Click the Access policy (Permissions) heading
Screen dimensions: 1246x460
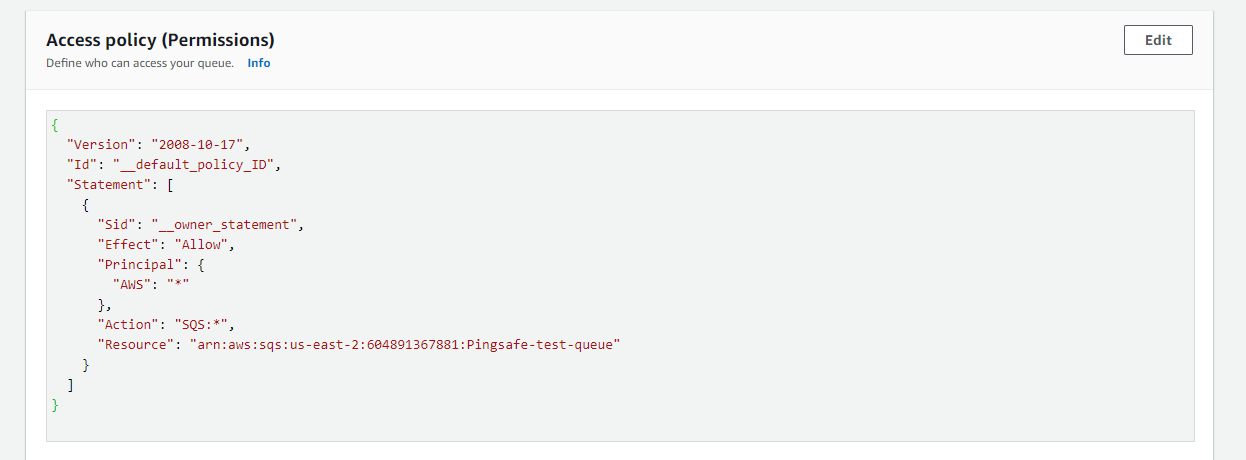pyautogui.click(x=160, y=40)
